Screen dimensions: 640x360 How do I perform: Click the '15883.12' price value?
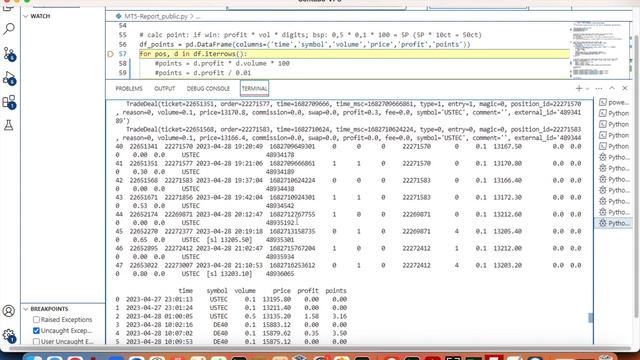pyautogui.click(x=276, y=325)
